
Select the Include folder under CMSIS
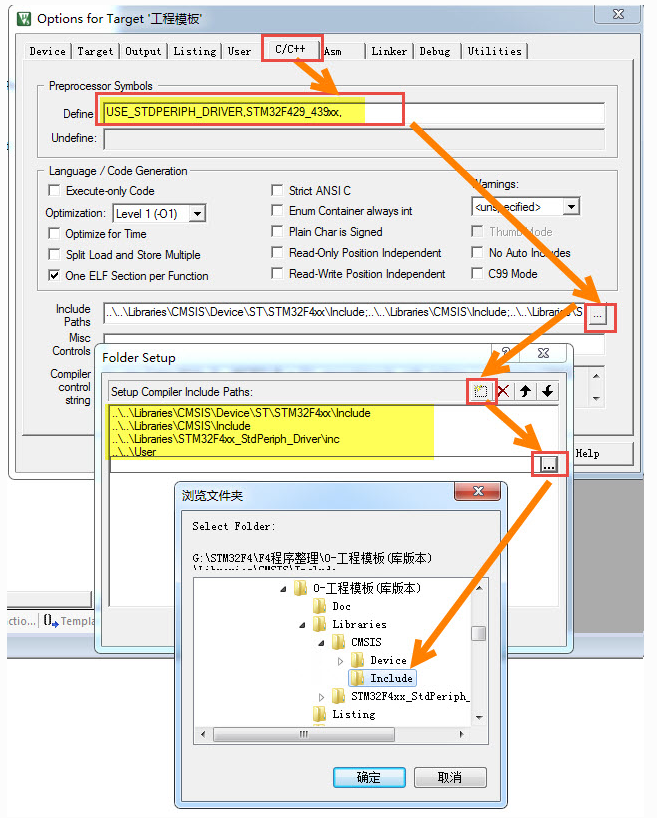(391, 678)
